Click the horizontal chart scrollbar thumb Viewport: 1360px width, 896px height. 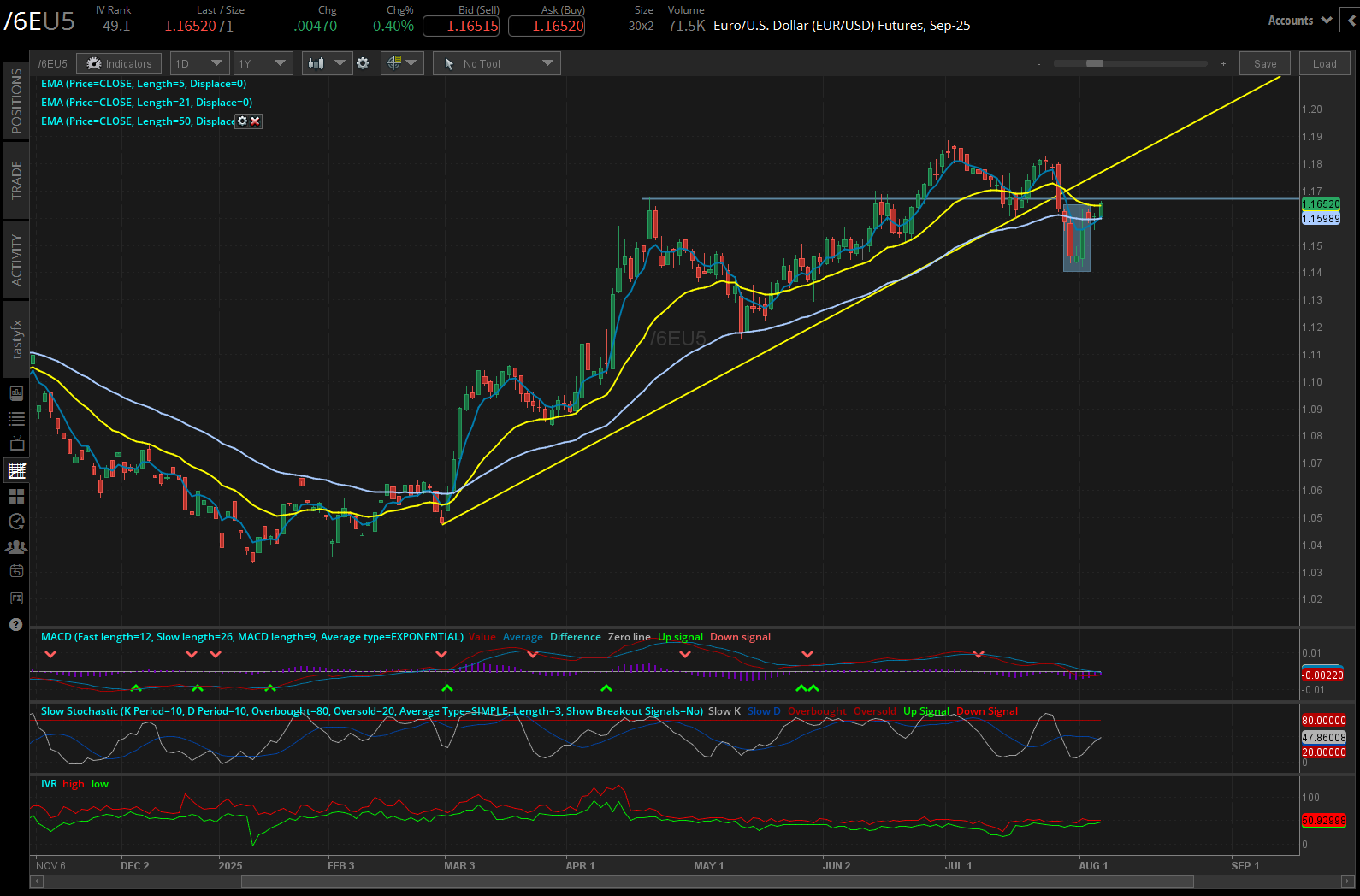tap(718, 881)
